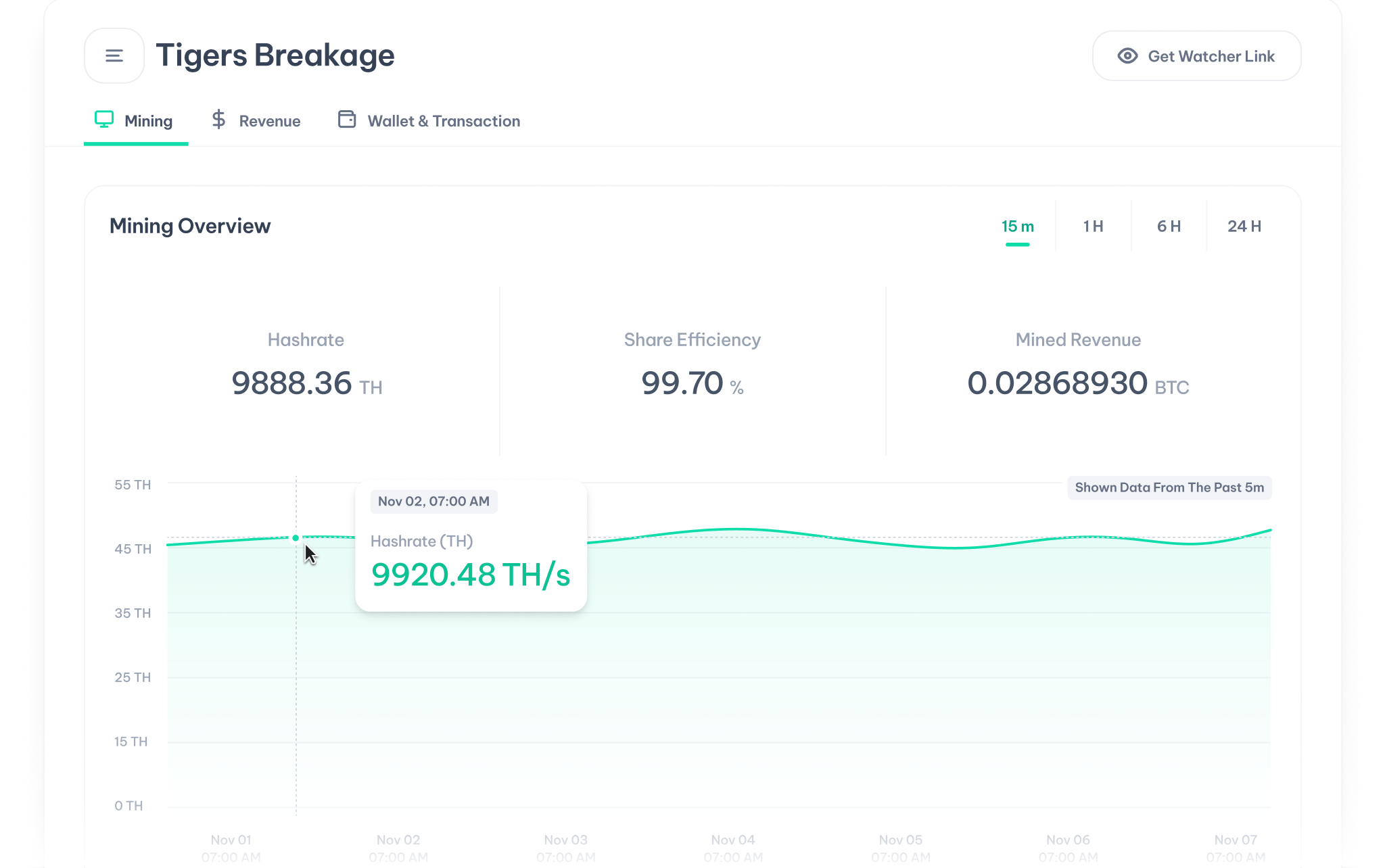The height and width of the screenshot is (868, 1385).
Task: Click the Mining Overview heading
Action: pos(190,226)
